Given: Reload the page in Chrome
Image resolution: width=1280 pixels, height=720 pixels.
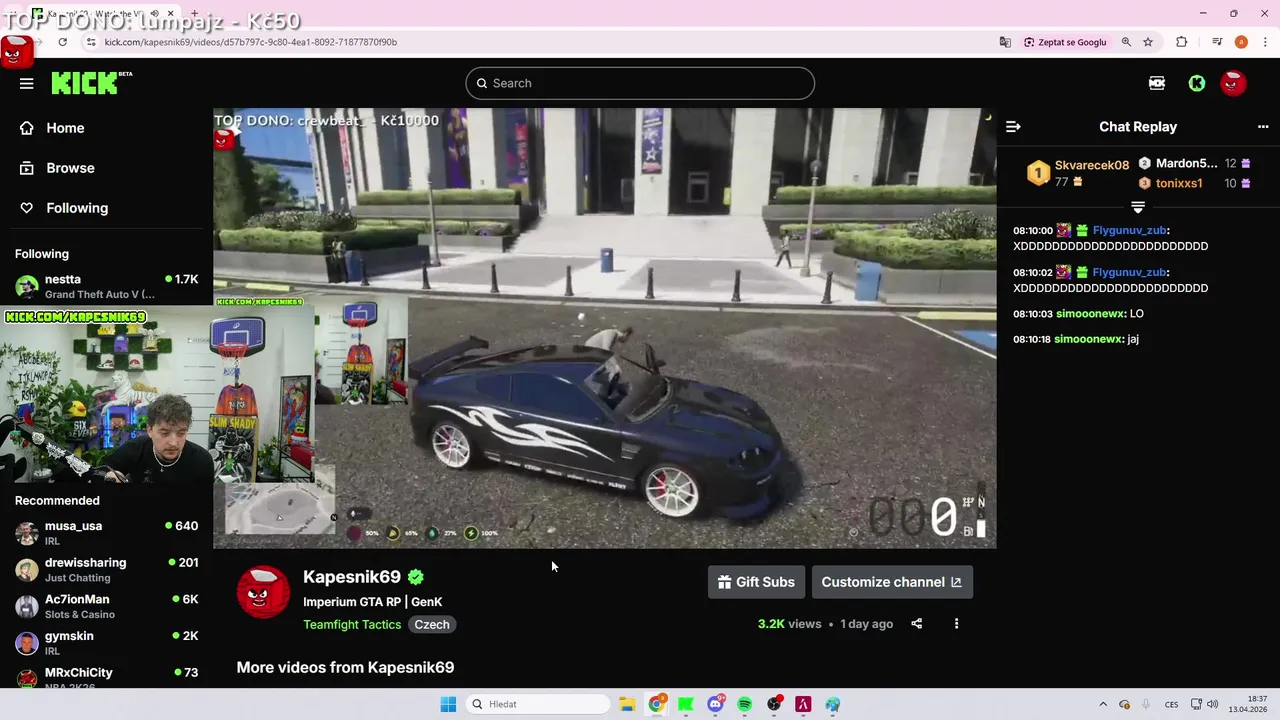Looking at the screenshot, I should click(x=63, y=42).
